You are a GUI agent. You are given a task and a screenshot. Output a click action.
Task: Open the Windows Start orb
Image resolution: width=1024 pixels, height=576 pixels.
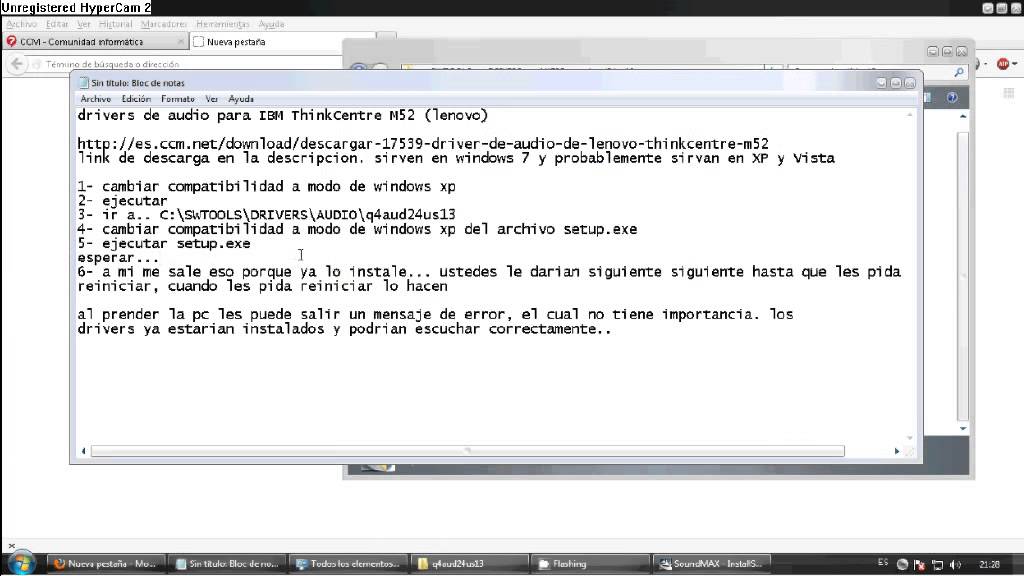[x=21, y=563]
